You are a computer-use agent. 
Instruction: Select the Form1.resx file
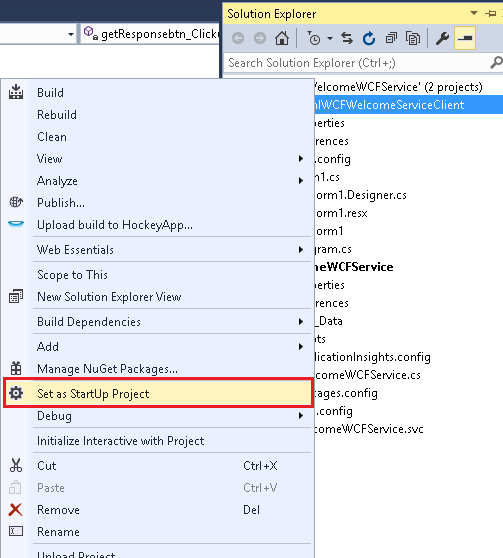click(341, 213)
